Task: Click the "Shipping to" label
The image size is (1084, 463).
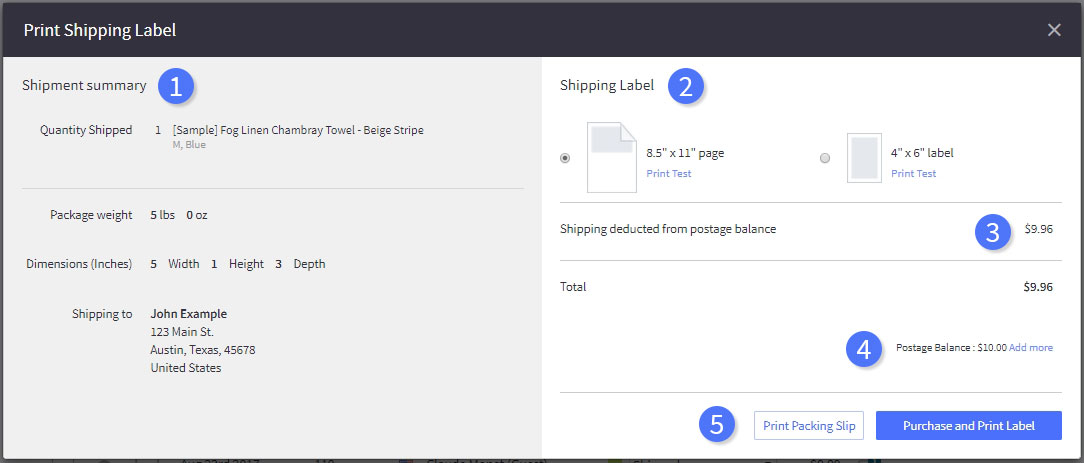Action: coord(102,314)
